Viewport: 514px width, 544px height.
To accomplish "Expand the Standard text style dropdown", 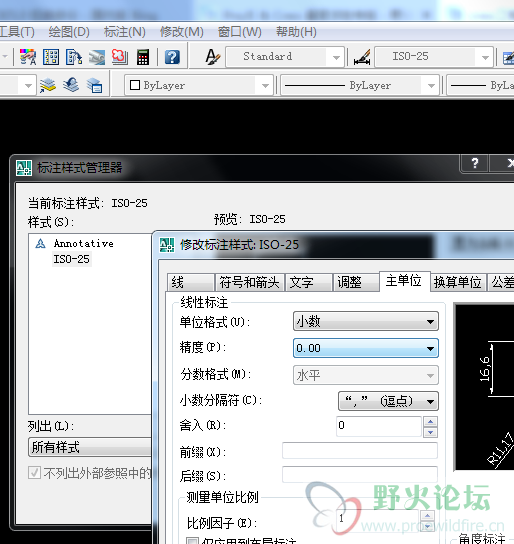I will (x=336, y=58).
